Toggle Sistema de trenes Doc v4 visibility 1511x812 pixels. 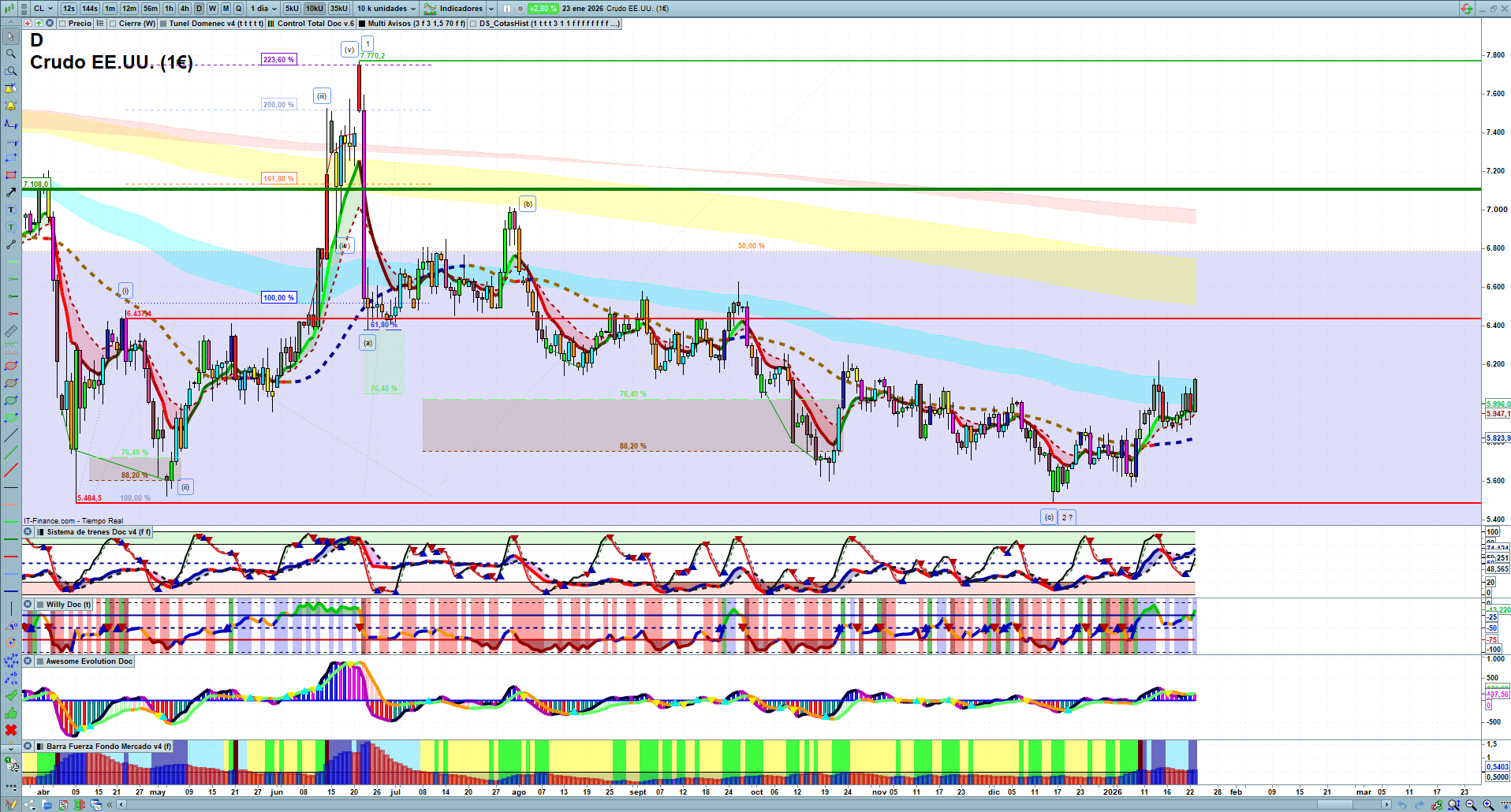tap(40, 532)
